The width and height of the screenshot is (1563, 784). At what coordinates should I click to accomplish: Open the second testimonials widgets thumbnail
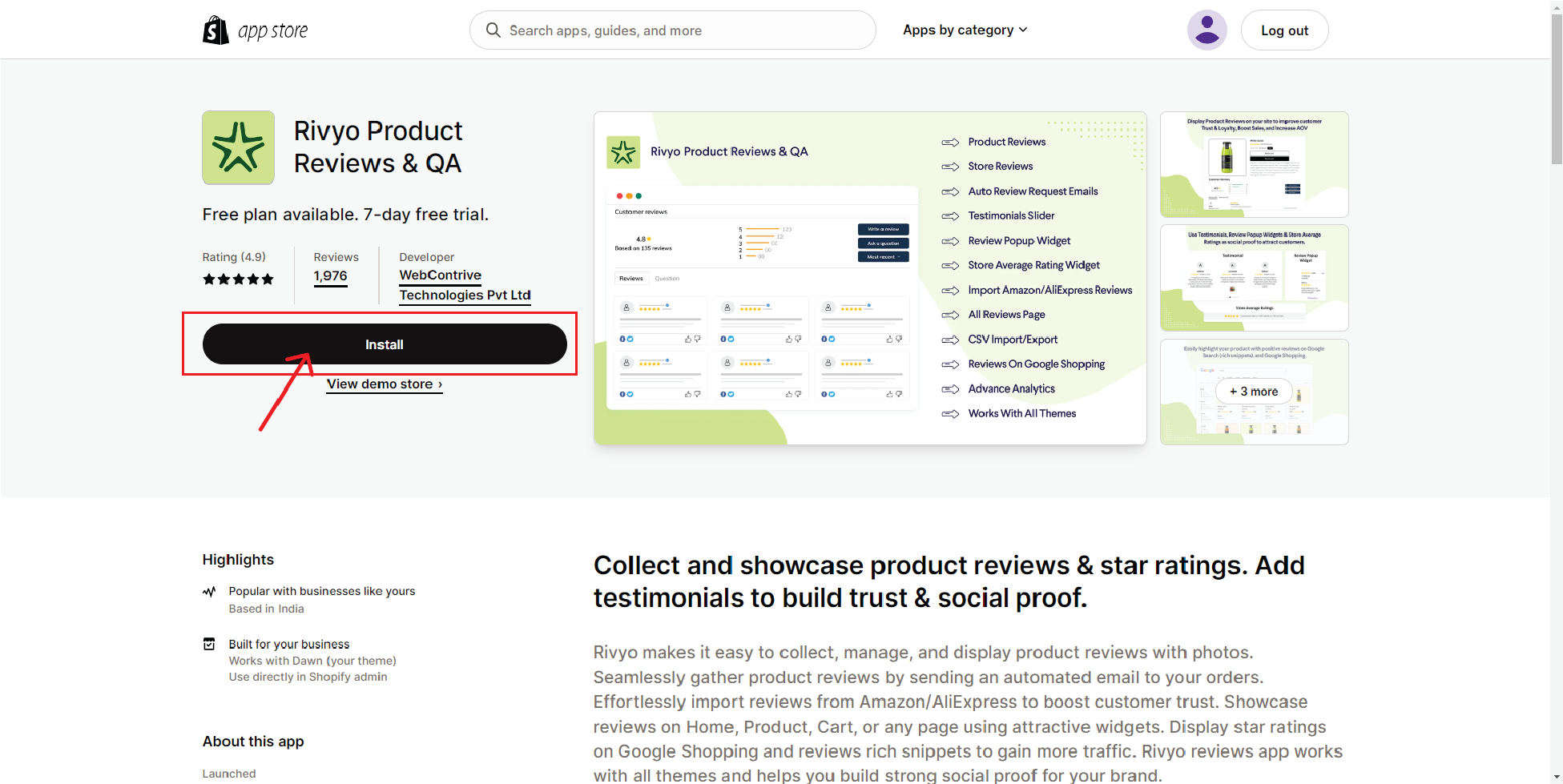(1254, 278)
